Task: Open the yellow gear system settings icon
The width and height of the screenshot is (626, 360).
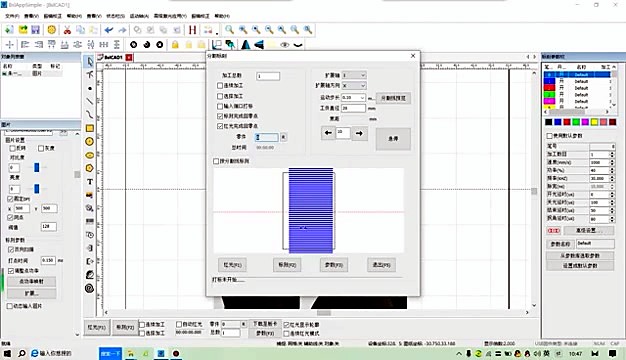Action: (52, 30)
